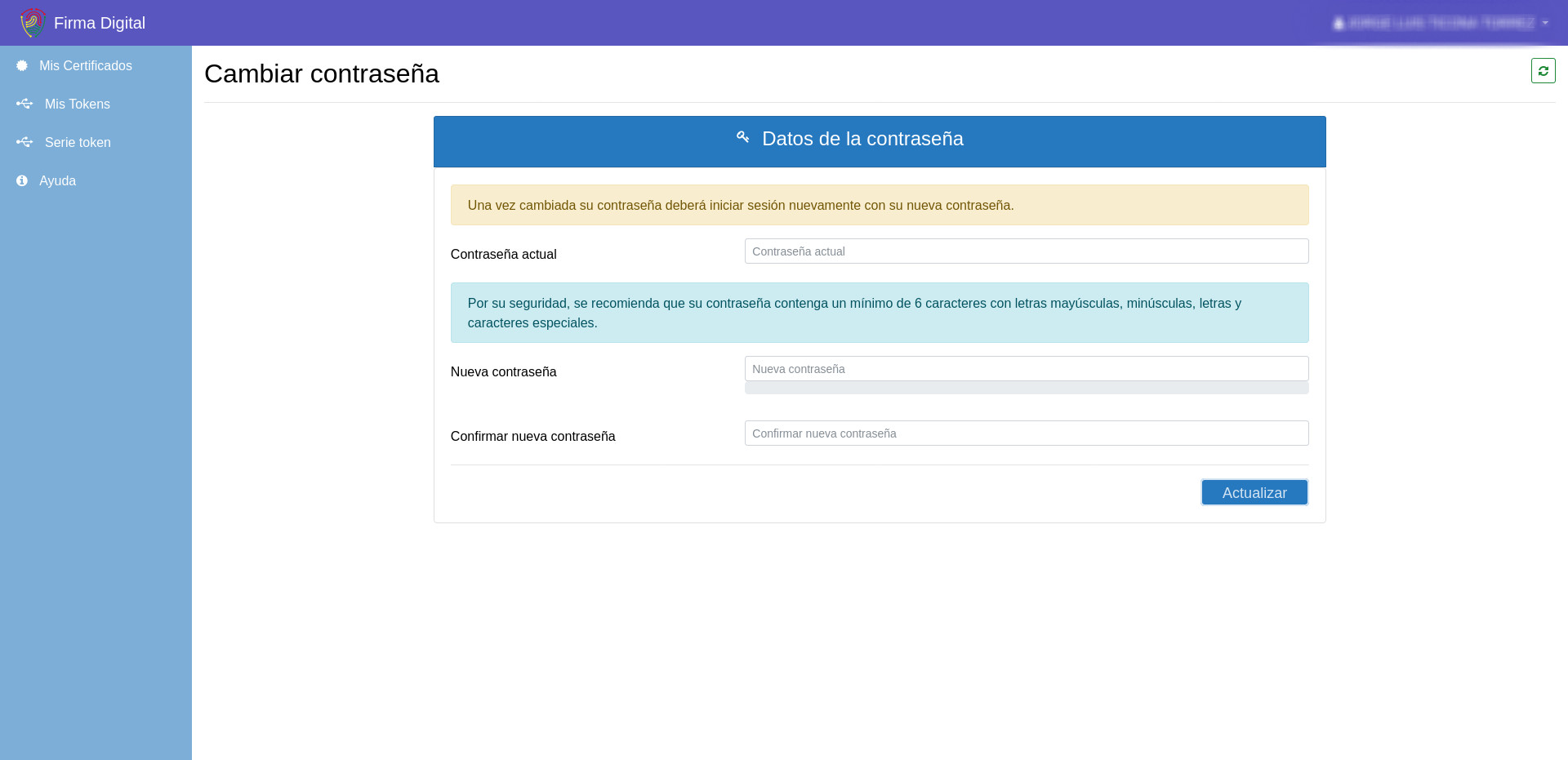
Task: Expand the user account dropdown caret
Action: (x=1545, y=23)
